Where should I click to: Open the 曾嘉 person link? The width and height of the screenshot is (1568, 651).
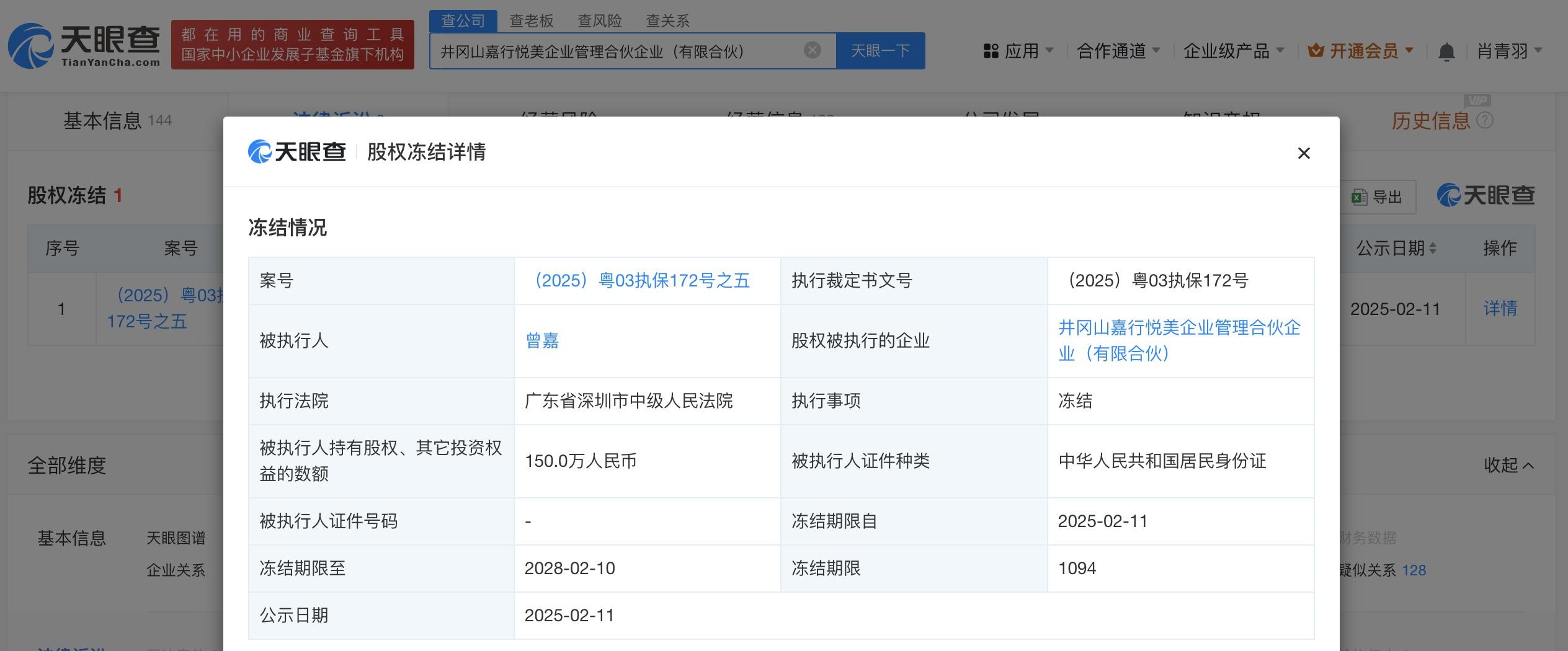[541, 340]
